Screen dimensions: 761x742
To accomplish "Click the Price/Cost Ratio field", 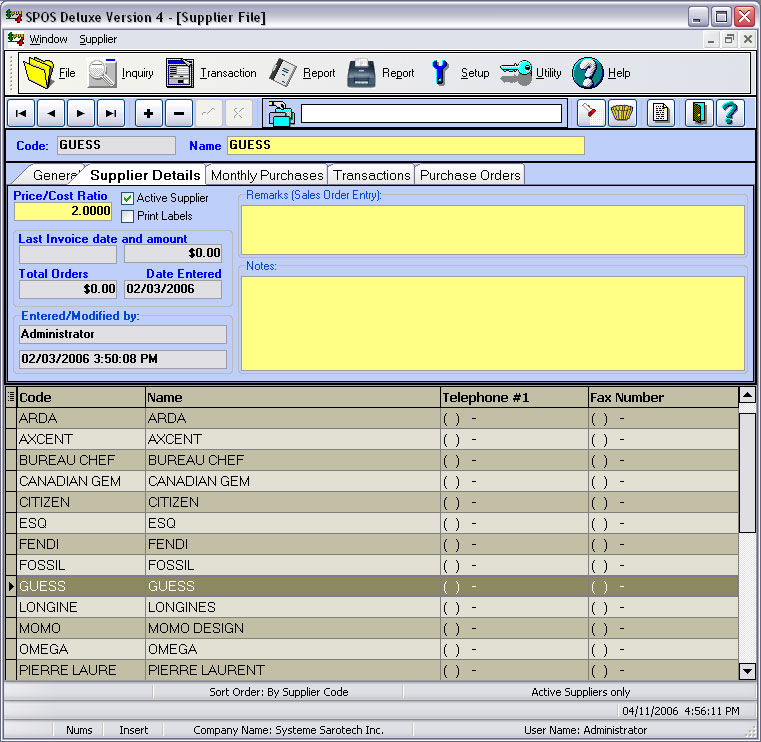I will click(x=63, y=211).
